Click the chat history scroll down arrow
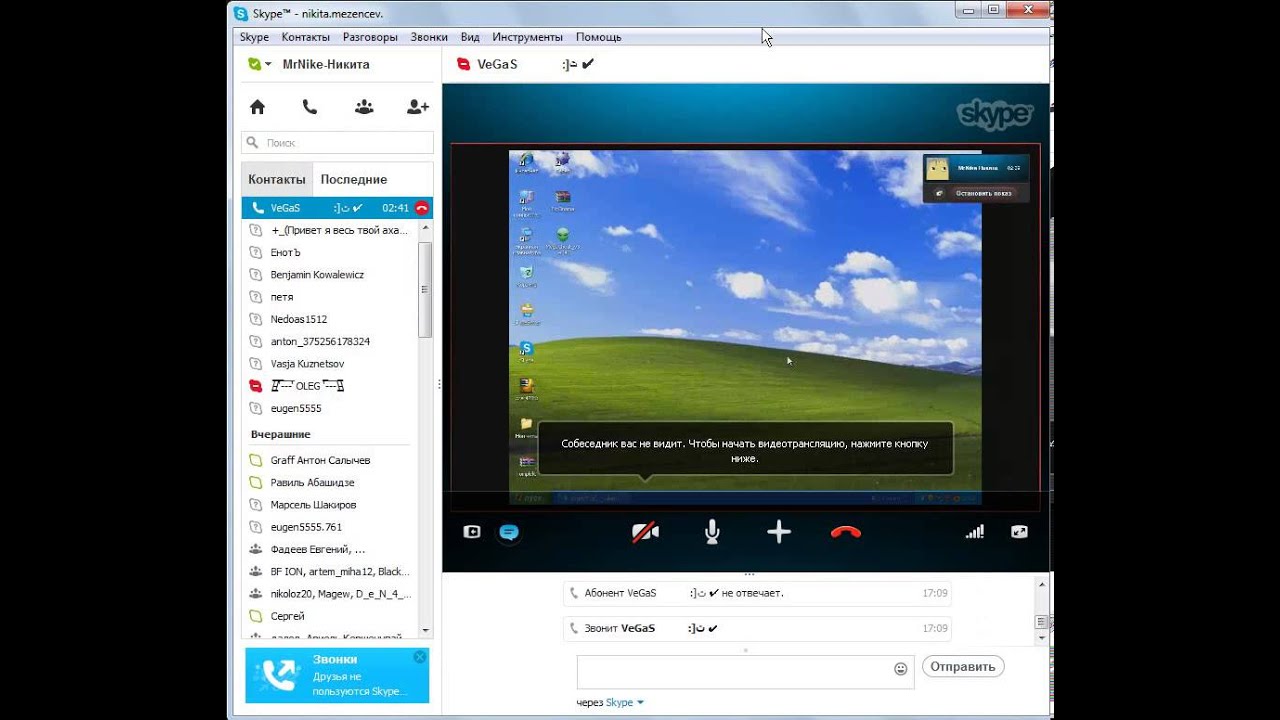This screenshot has width=1280, height=720. (x=1041, y=637)
